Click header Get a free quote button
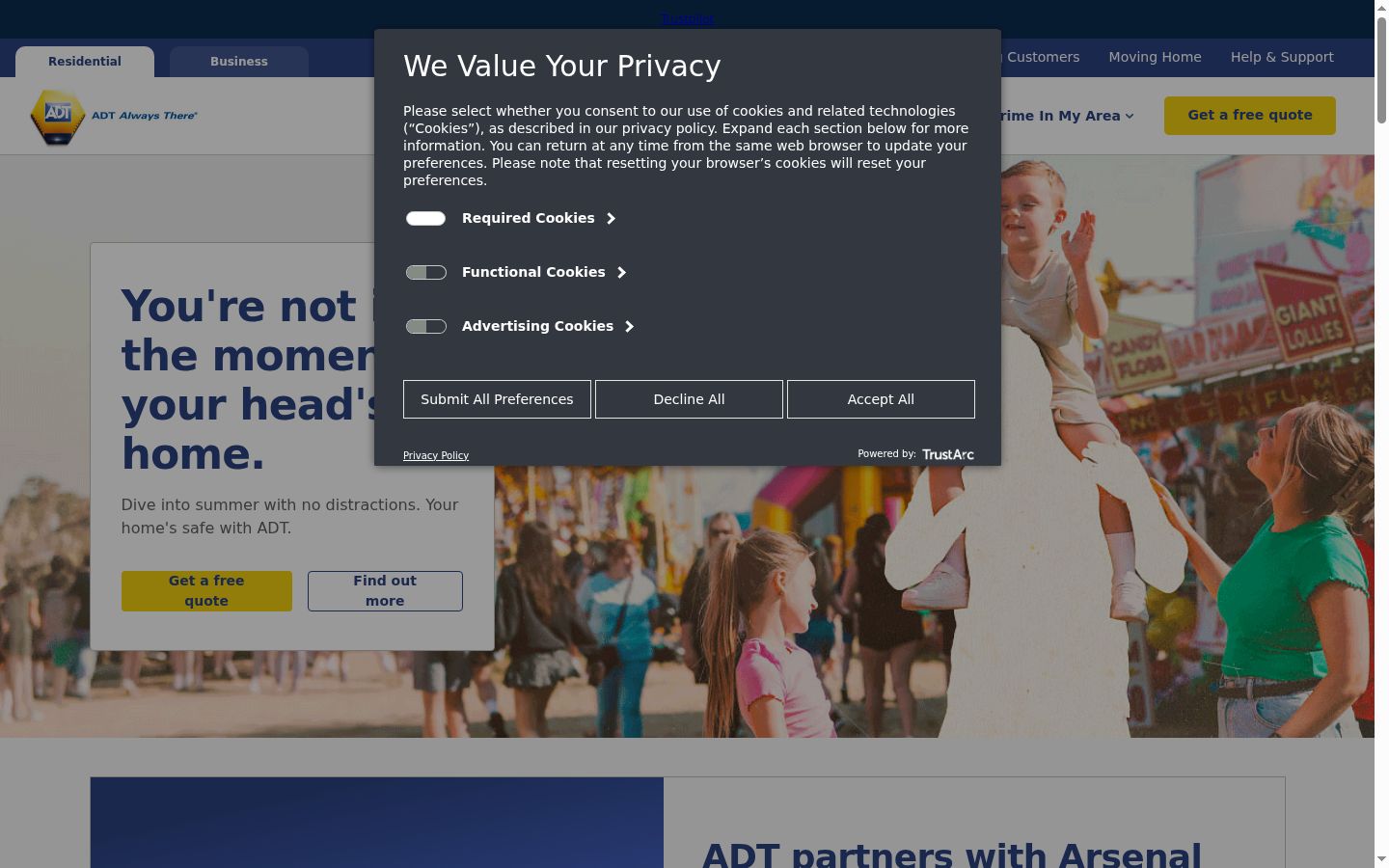This screenshot has height=868, width=1389. [x=1250, y=116]
